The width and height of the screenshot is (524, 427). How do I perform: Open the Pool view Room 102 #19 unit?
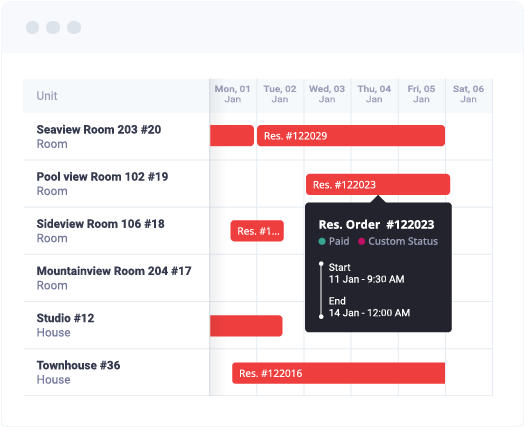tap(102, 176)
